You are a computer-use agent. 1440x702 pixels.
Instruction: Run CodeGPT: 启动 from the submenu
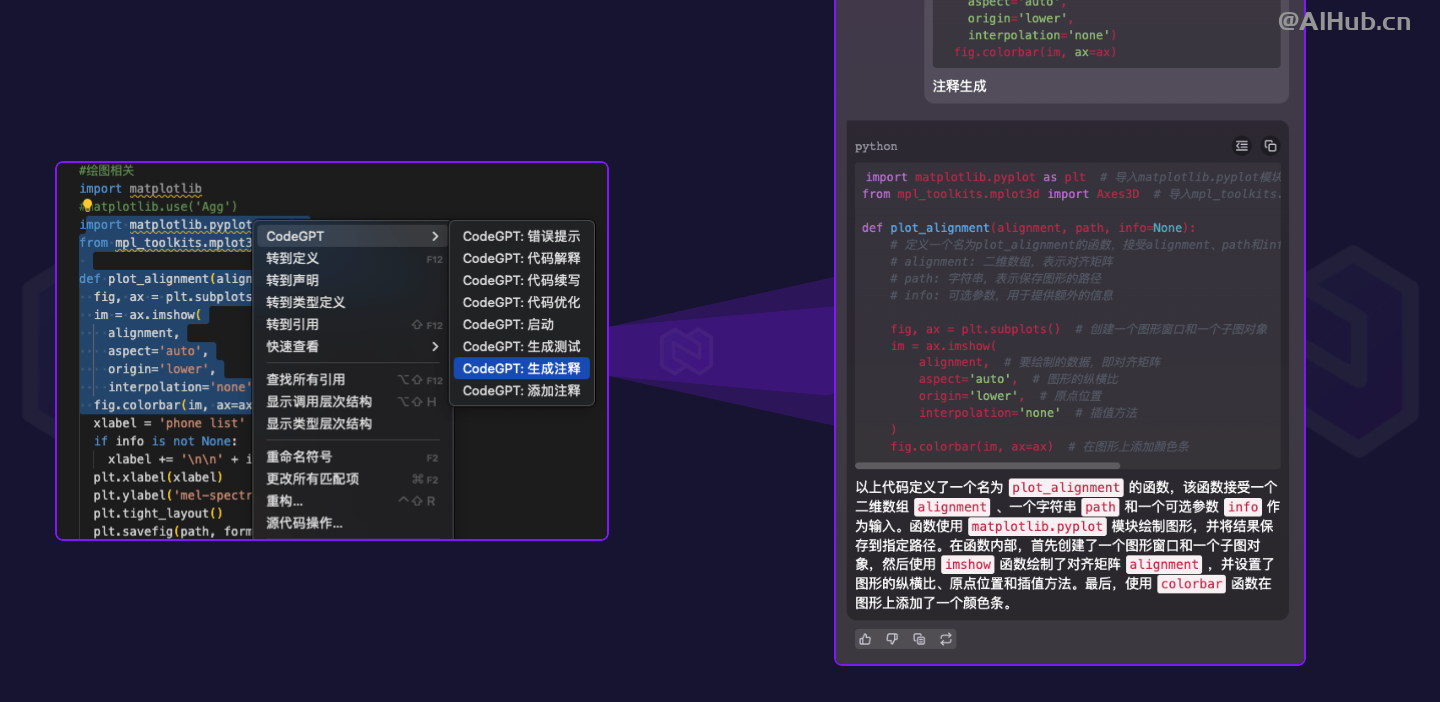522,324
